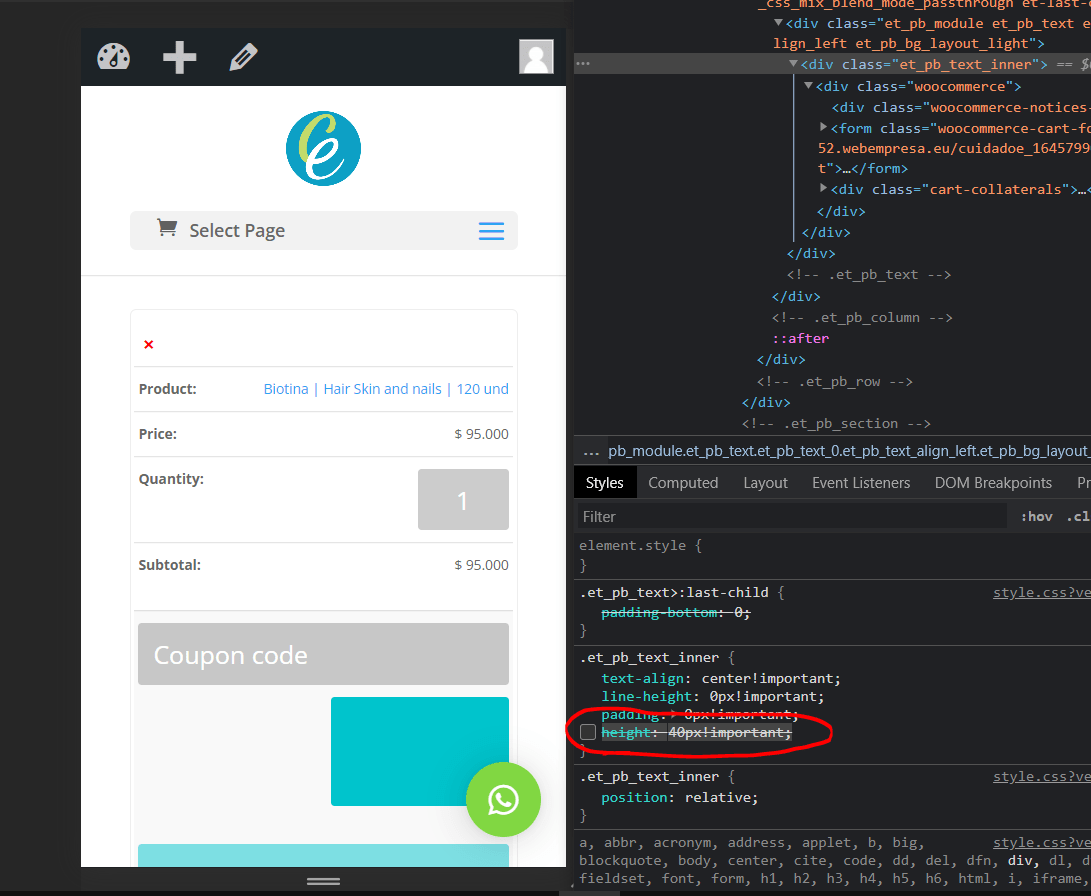Select the woocommerce-notices div node

tap(960, 108)
